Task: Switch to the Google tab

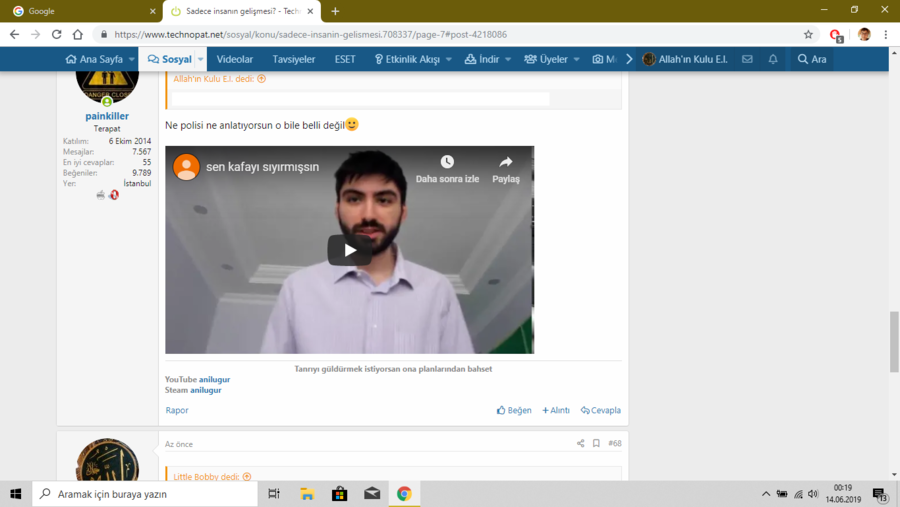Action: (80, 11)
